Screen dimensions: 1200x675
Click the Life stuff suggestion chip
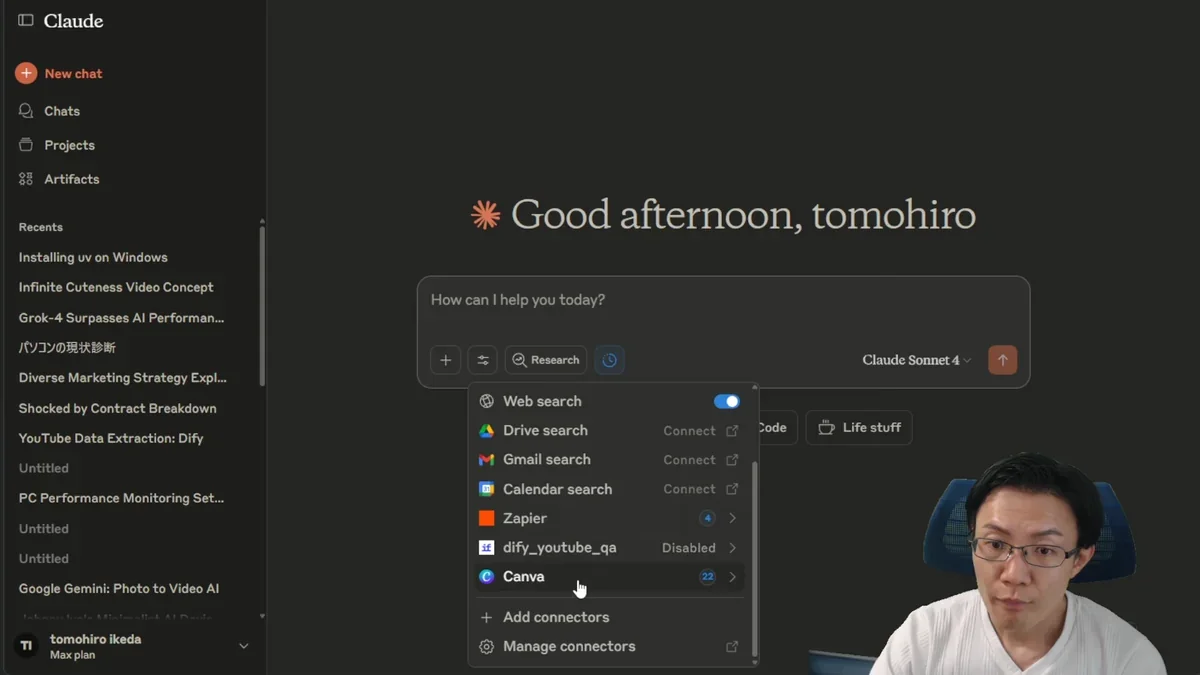coord(859,428)
